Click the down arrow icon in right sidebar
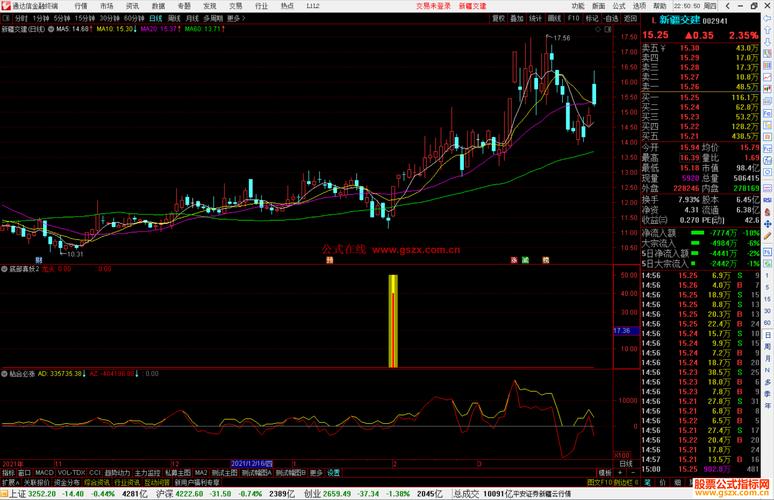This screenshot has height=500, width=774. pyautogui.click(x=767, y=41)
